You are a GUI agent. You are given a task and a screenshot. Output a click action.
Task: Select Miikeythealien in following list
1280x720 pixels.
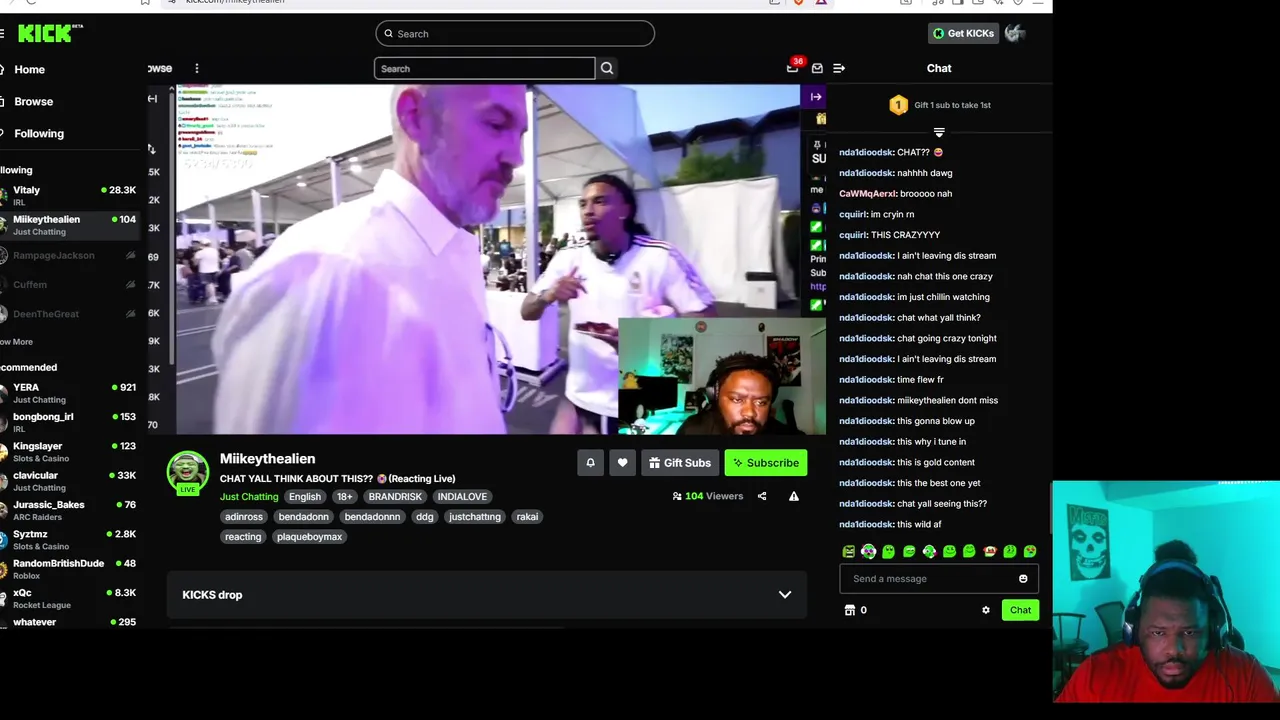click(70, 225)
